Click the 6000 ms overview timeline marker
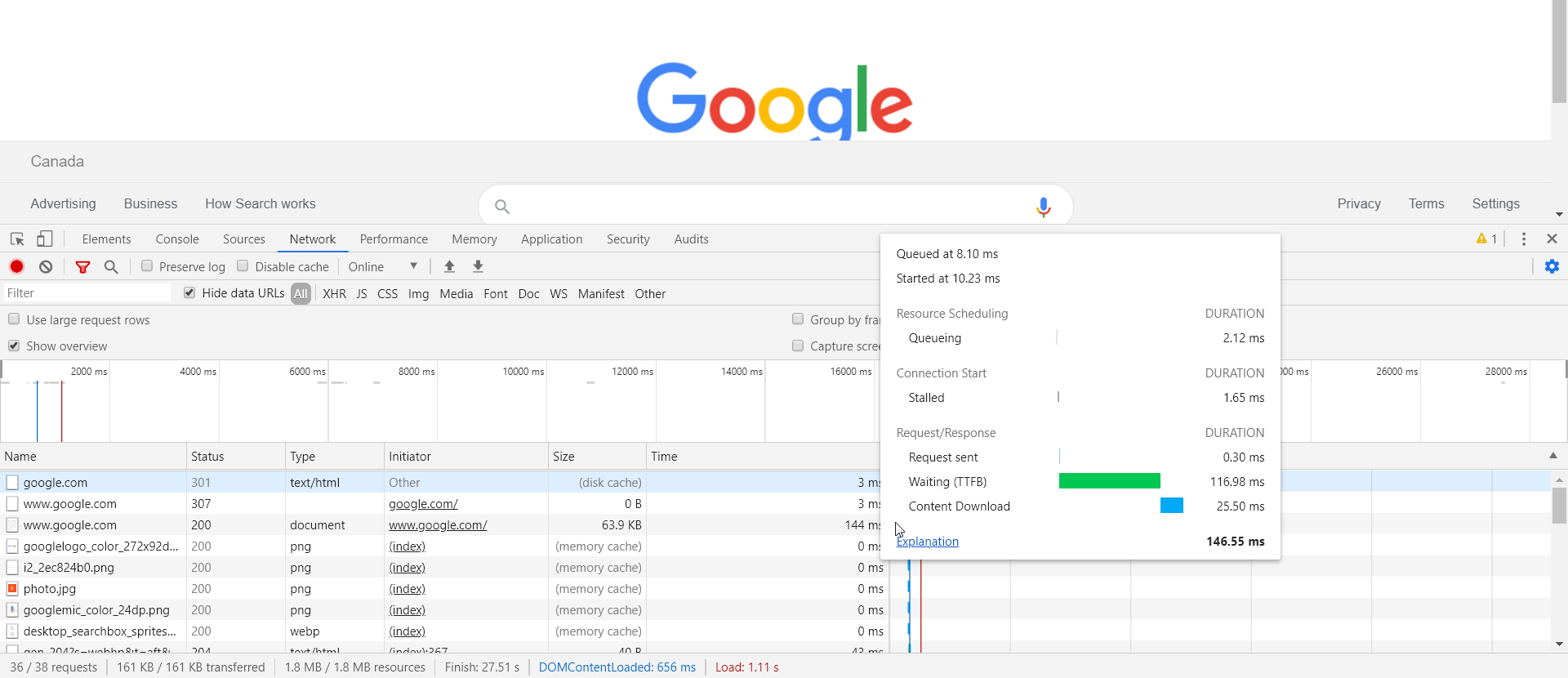 coord(307,372)
